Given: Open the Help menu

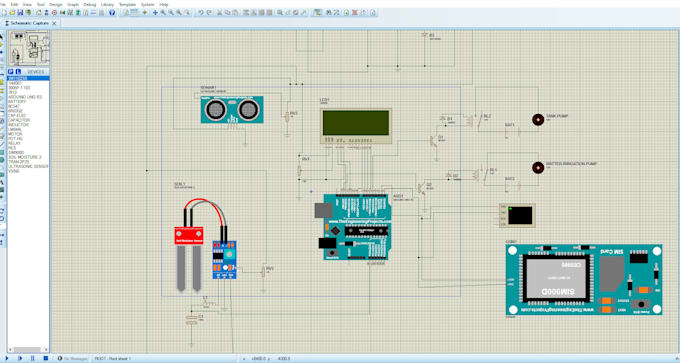Looking at the screenshot, I should coord(163,4).
